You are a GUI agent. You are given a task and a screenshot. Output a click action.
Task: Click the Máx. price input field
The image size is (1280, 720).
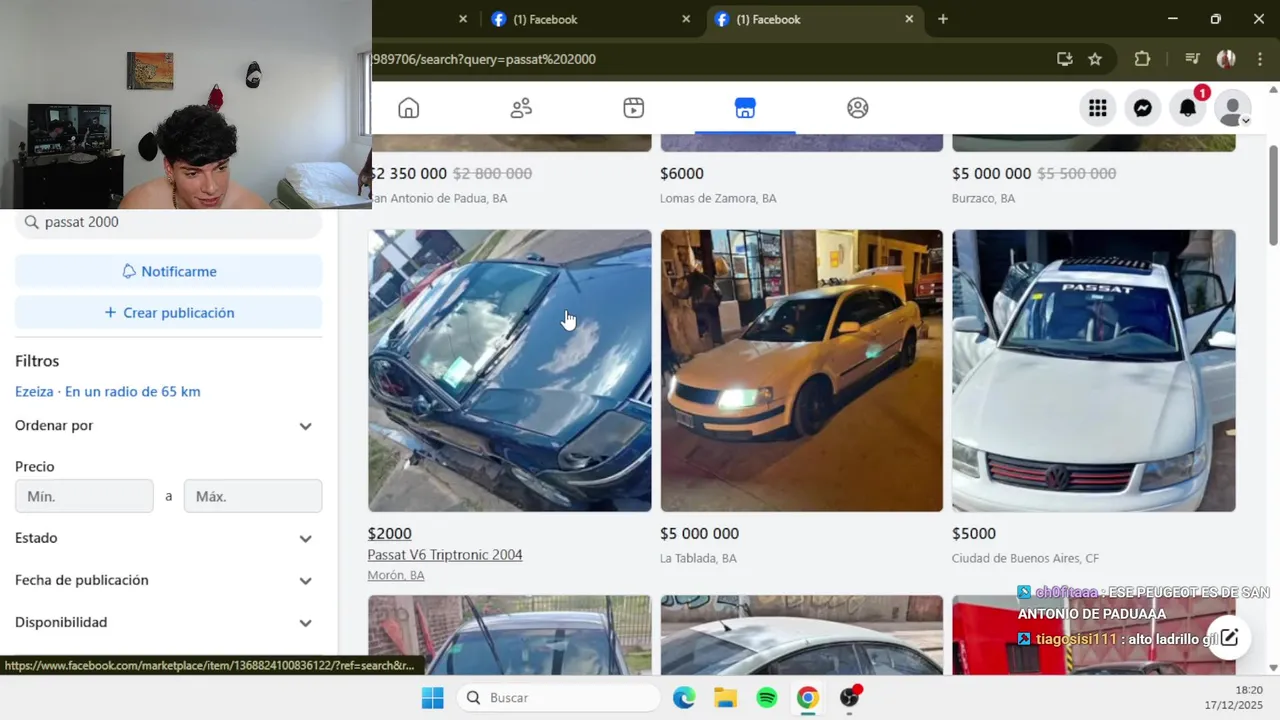tap(253, 496)
